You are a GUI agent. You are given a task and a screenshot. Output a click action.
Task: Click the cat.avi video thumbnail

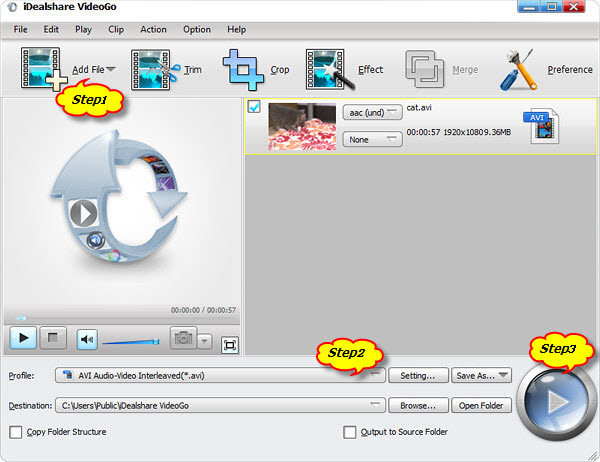point(302,126)
